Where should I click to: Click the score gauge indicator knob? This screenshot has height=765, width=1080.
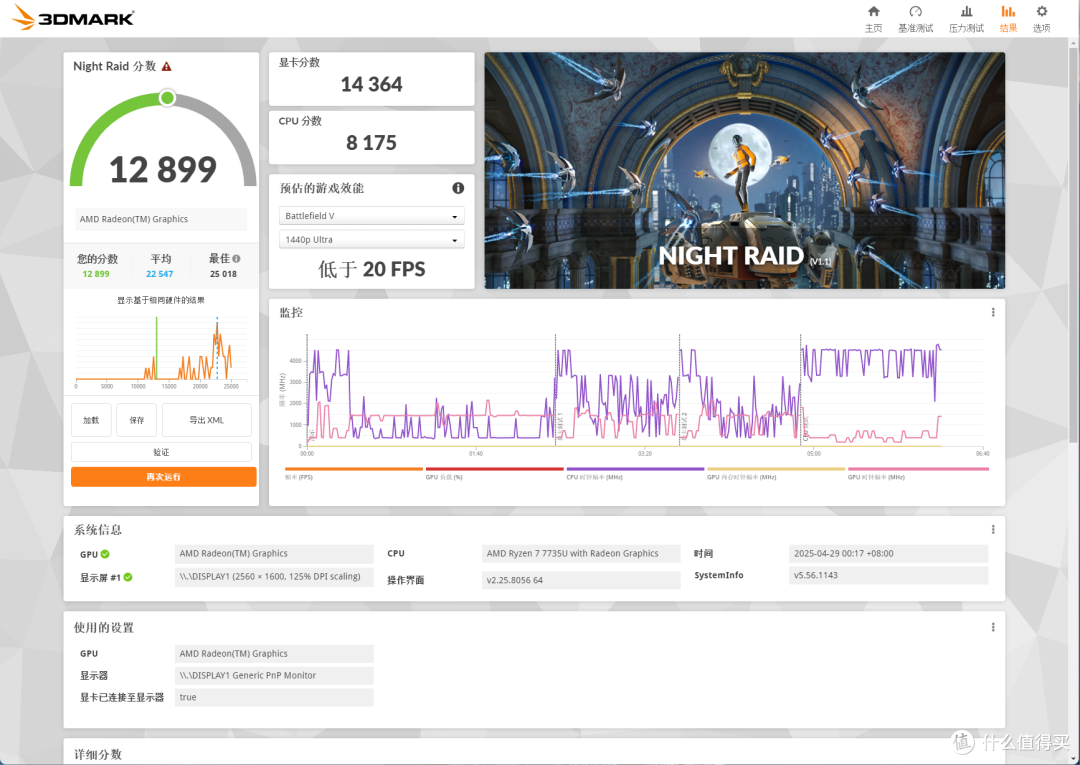167,98
